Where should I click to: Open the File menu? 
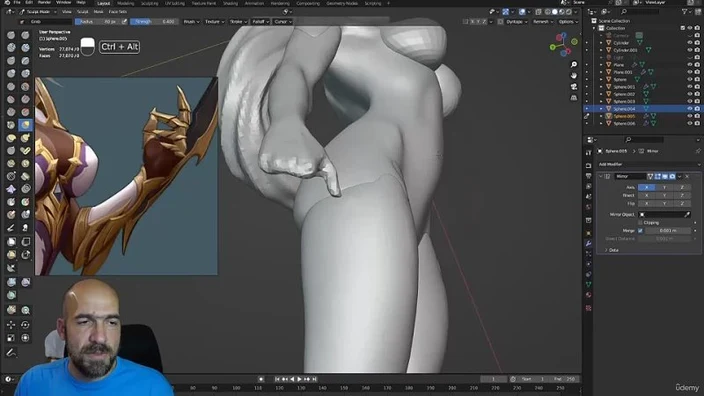[17, 3]
